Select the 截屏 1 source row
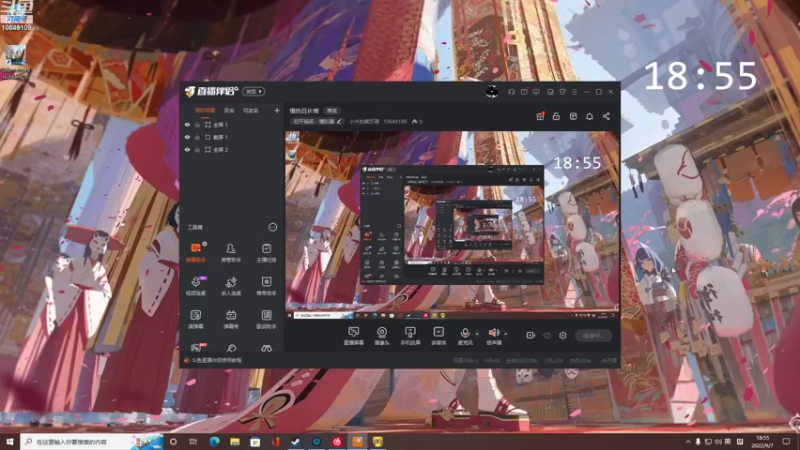800x450 pixels. tap(232, 137)
